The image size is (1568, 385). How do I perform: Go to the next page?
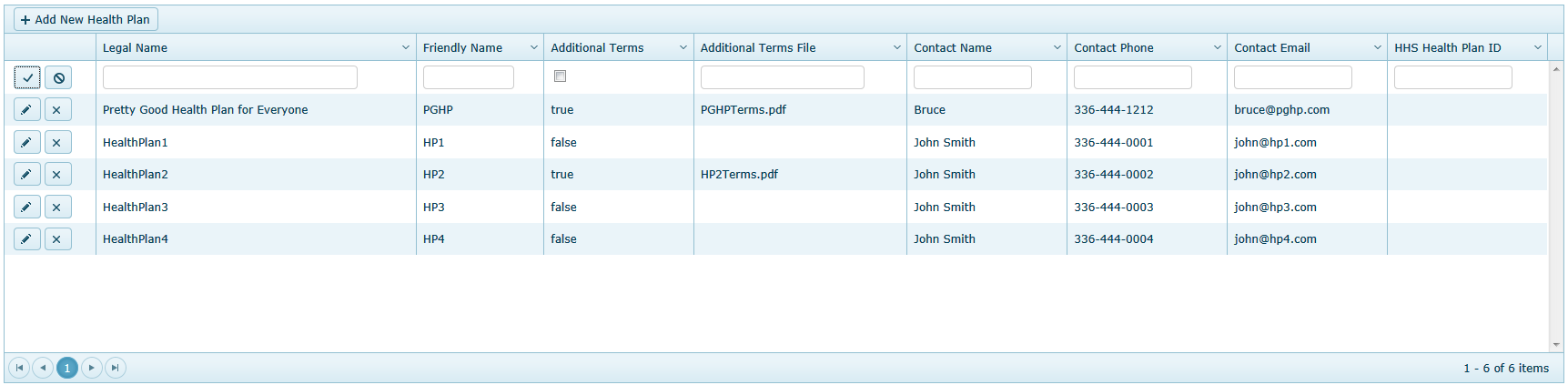(x=91, y=368)
